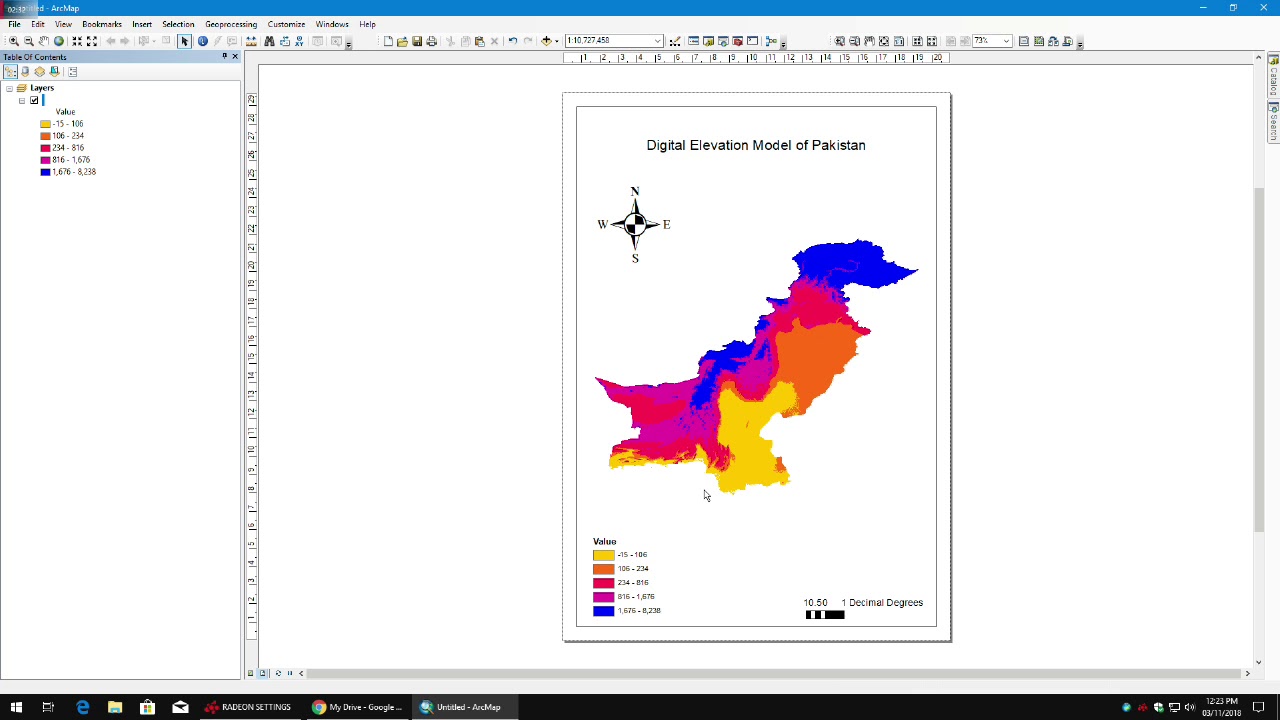Click the Full Extent globe icon
This screenshot has width=1280, height=720.
tap(59, 41)
